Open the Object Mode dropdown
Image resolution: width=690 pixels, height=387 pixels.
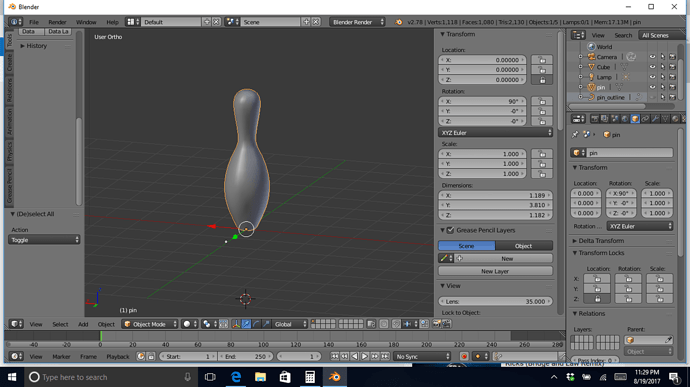click(x=150, y=324)
